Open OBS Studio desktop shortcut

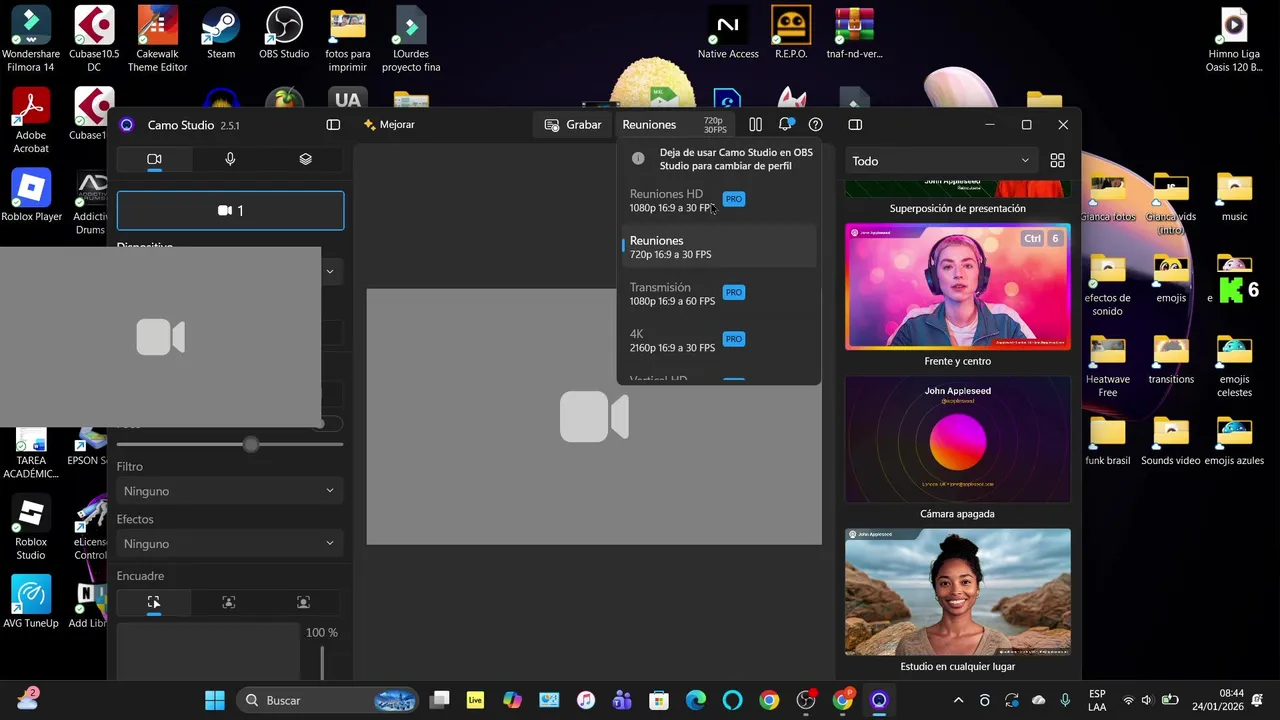[284, 35]
